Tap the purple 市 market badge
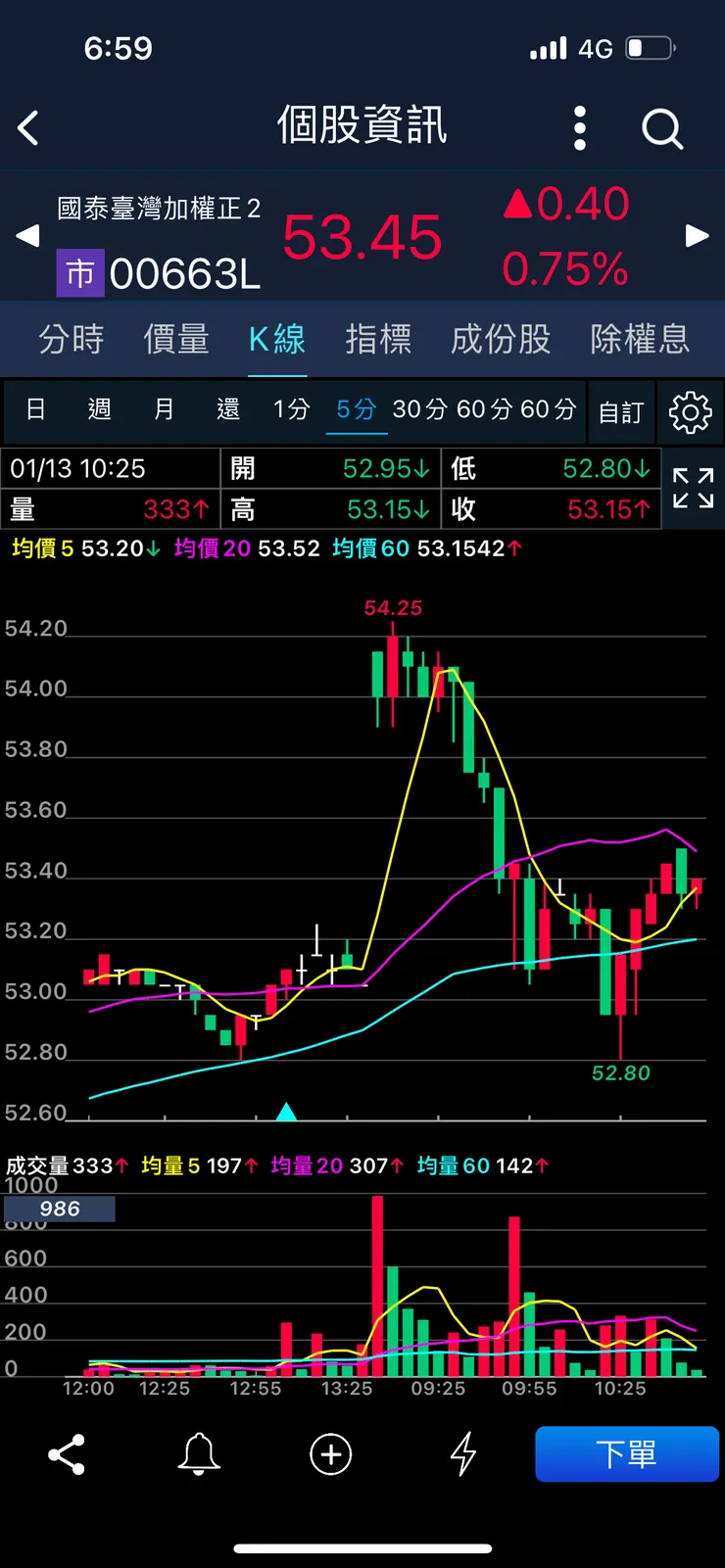The height and width of the screenshot is (1568, 725). [x=80, y=273]
